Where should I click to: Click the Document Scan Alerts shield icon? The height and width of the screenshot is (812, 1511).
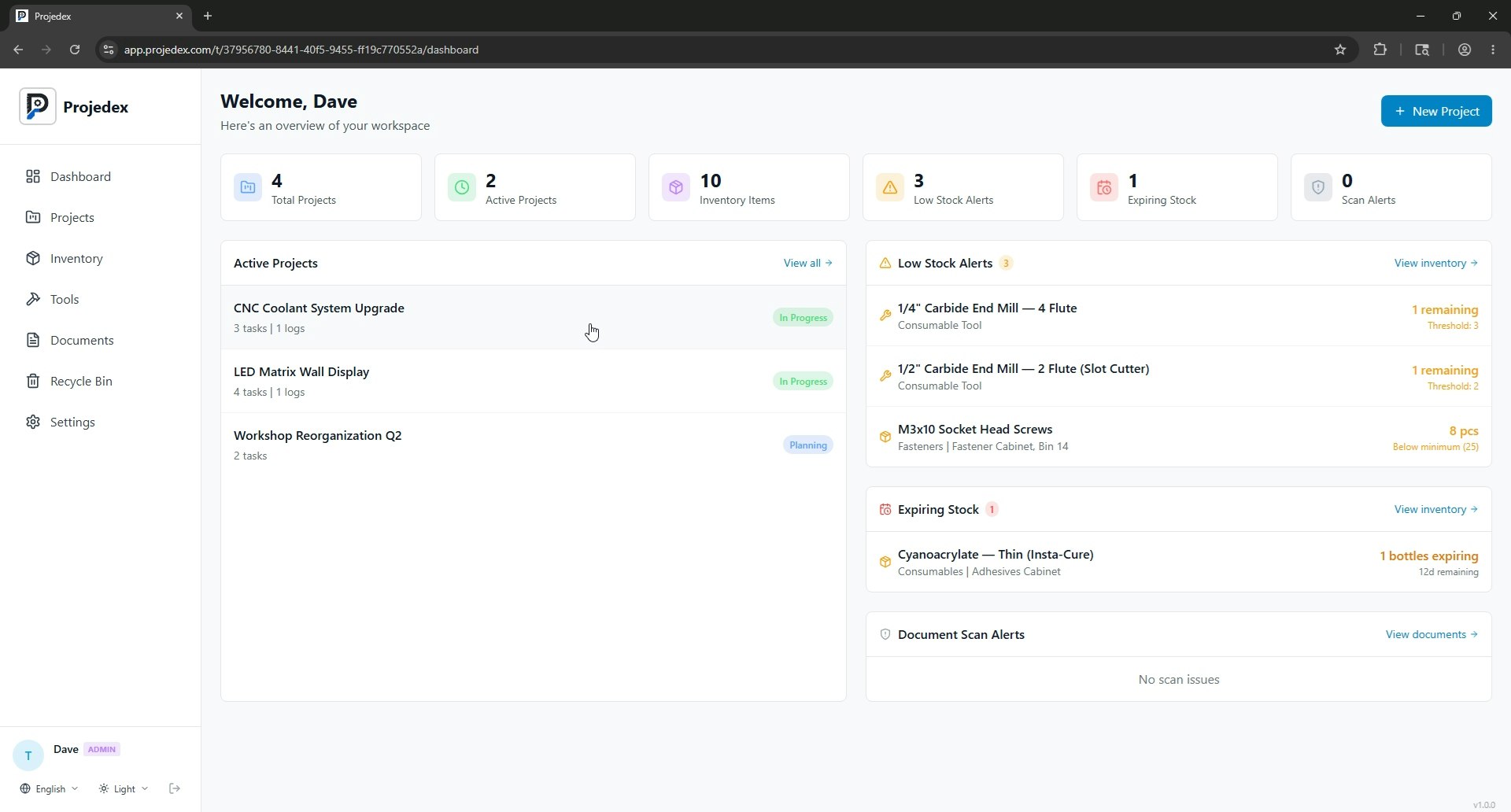click(885, 634)
